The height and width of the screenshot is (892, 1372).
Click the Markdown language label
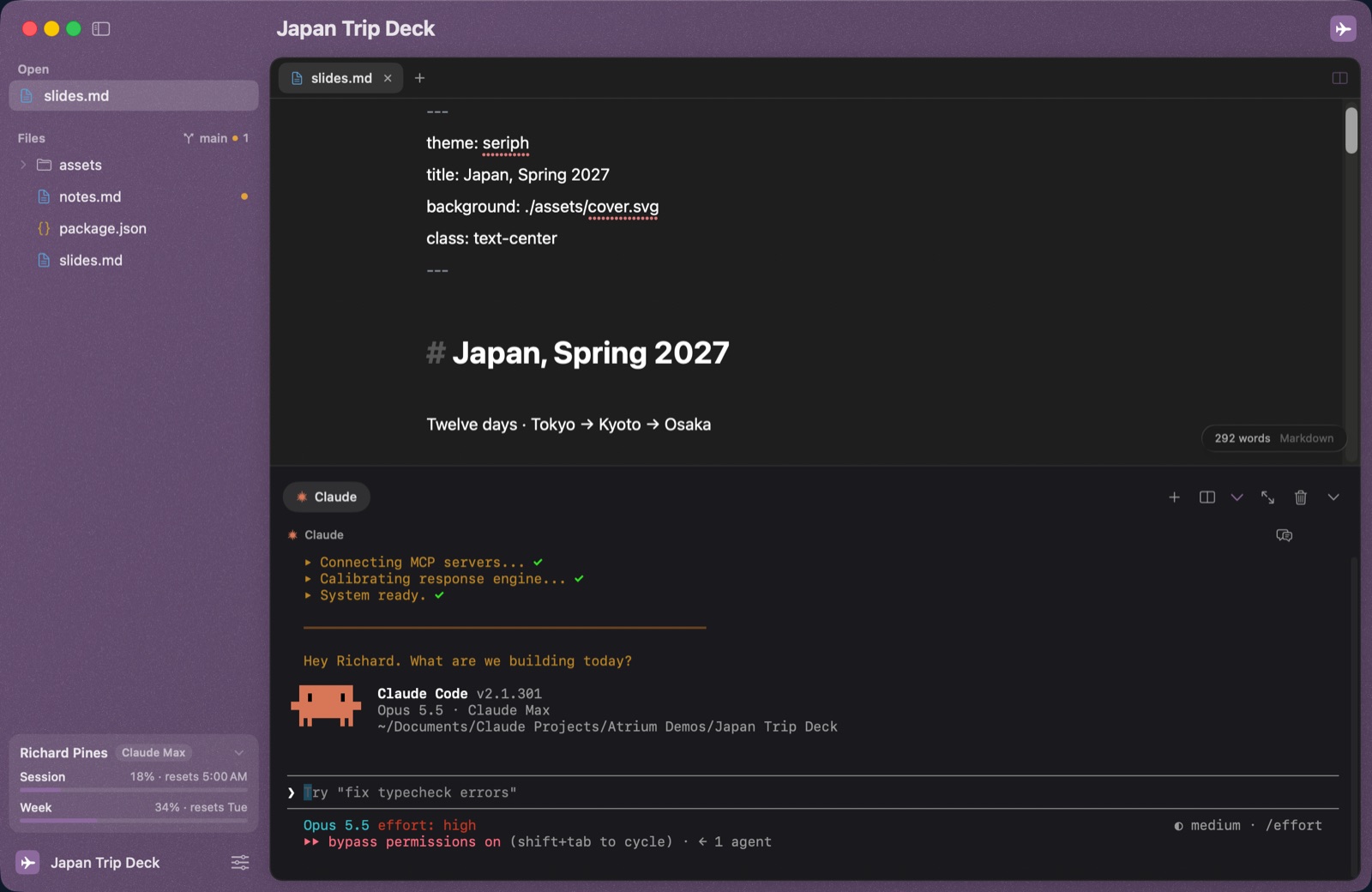pyautogui.click(x=1306, y=438)
